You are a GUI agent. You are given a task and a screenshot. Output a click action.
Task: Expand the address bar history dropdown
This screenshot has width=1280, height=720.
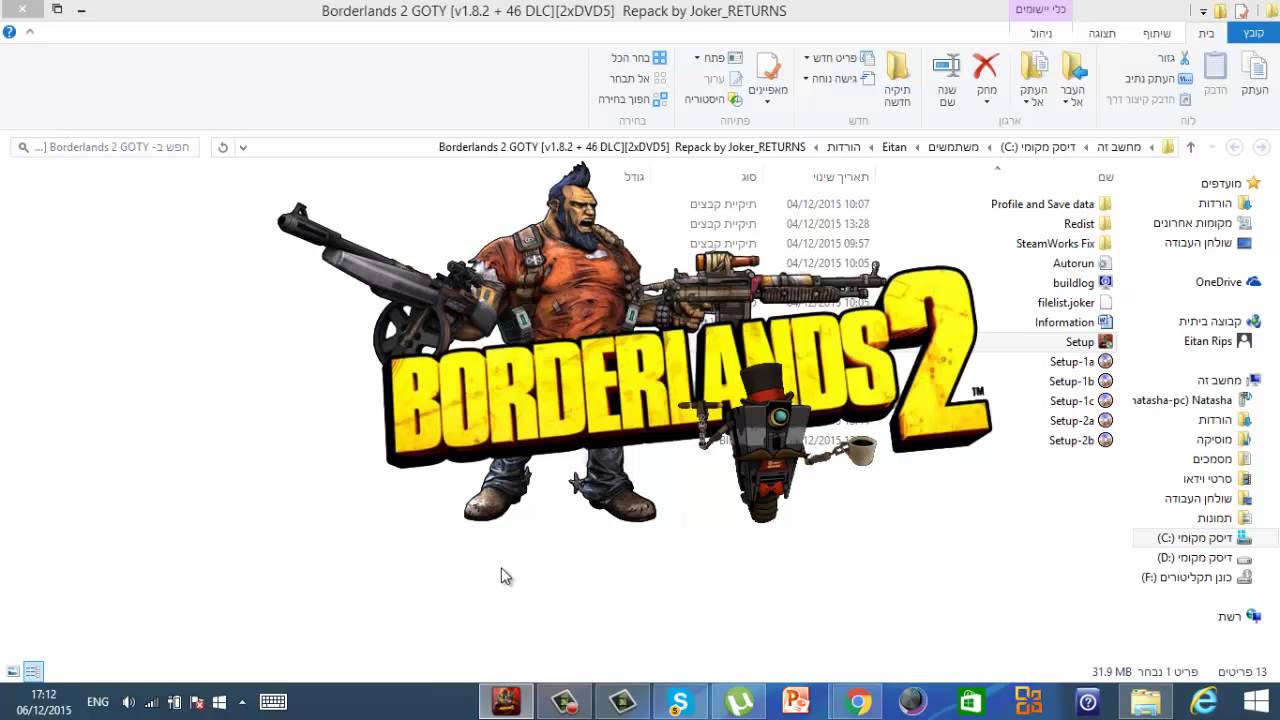[243, 147]
